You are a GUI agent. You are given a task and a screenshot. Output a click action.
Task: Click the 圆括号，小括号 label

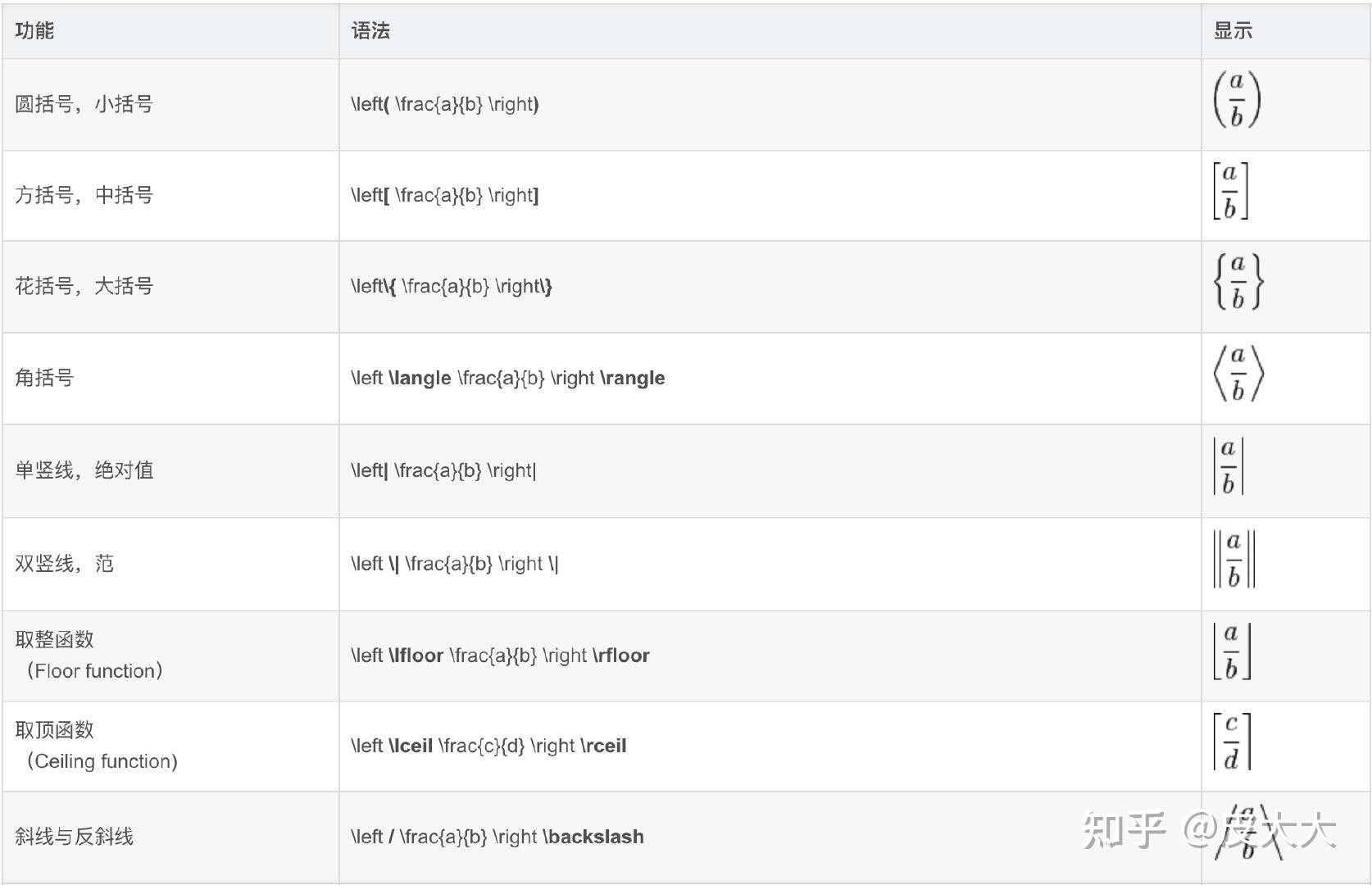(84, 104)
